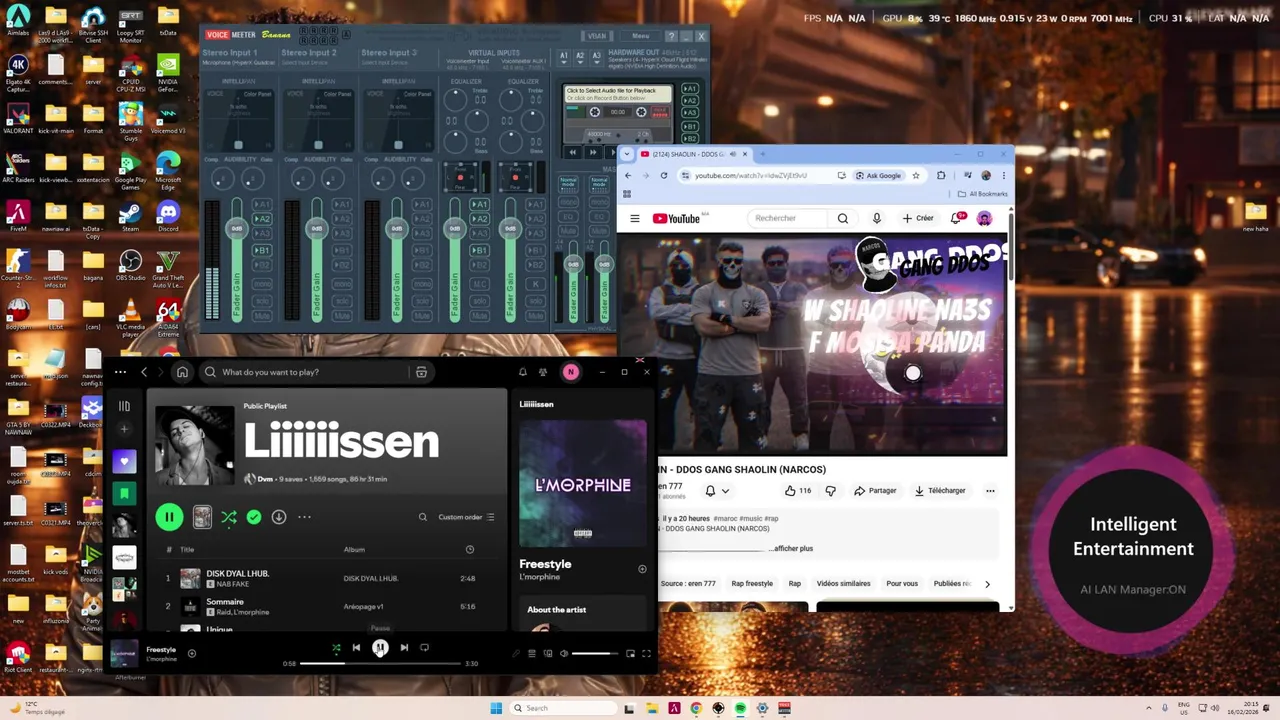Open Liked Songs in Spotify sidebar

tap(124, 461)
